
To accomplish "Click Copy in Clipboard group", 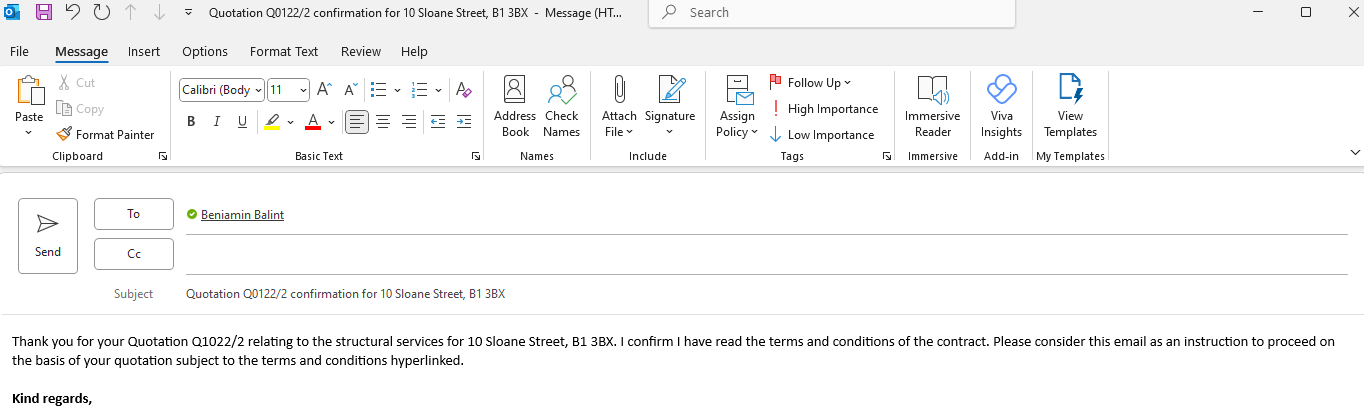I will [x=80, y=109].
